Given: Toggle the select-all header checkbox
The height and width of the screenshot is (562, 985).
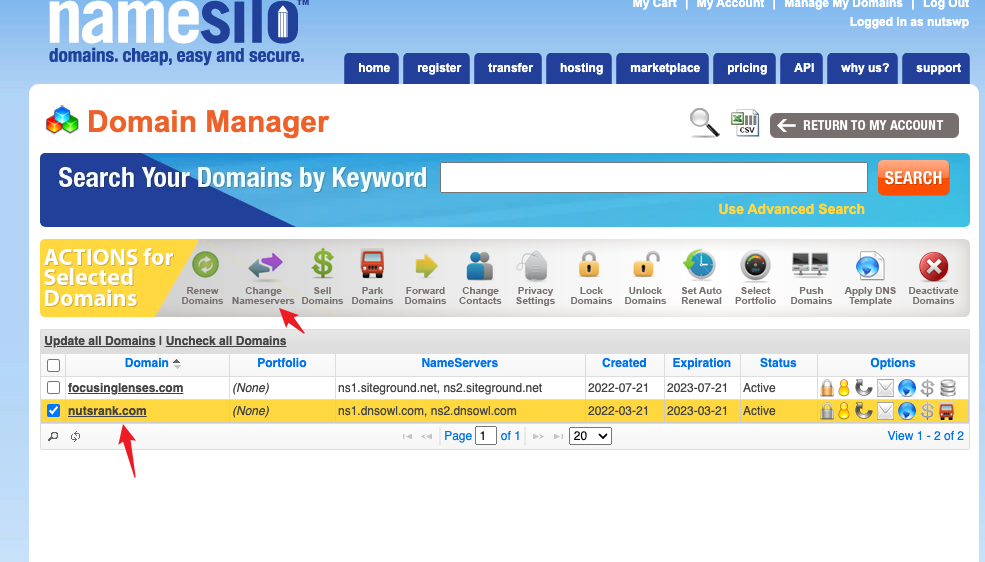Looking at the screenshot, I should (54, 365).
